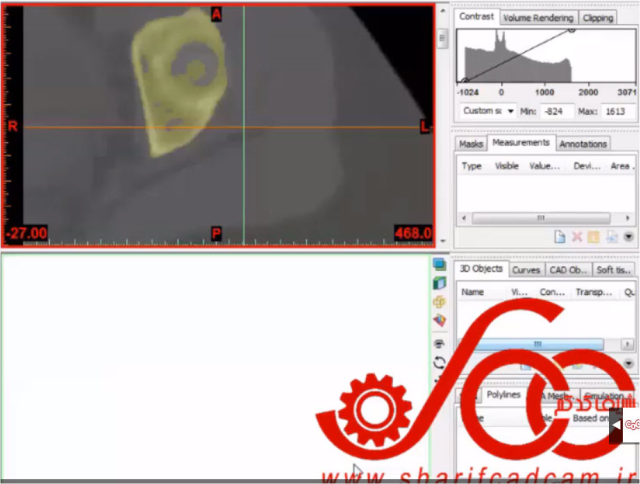The width and height of the screenshot is (640, 484).
Task: Select the 3D Objects tab
Action: (x=481, y=269)
